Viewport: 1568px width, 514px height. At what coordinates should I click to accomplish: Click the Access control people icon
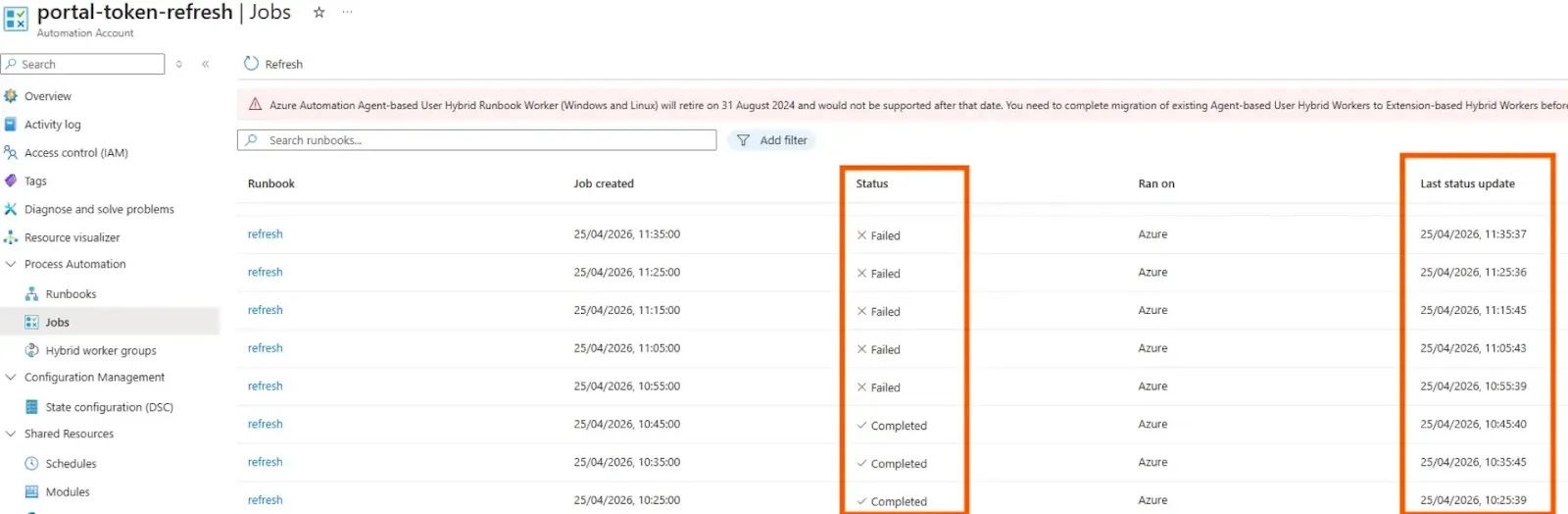click(11, 153)
